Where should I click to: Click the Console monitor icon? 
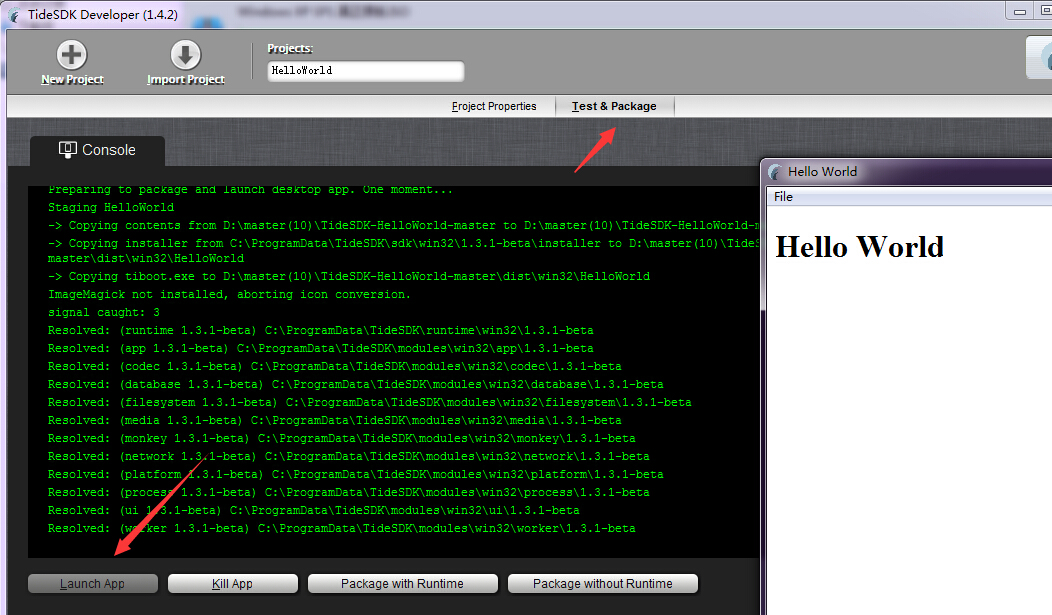tap(68, 150)
